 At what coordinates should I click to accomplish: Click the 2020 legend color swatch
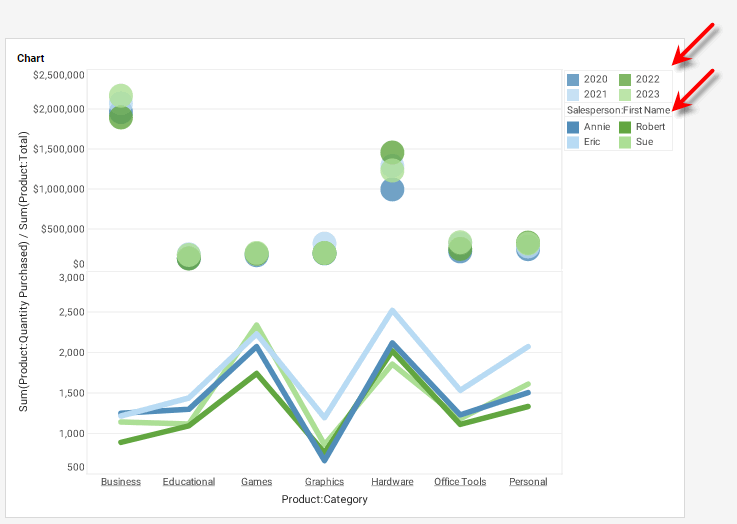(x=574, y=79)
